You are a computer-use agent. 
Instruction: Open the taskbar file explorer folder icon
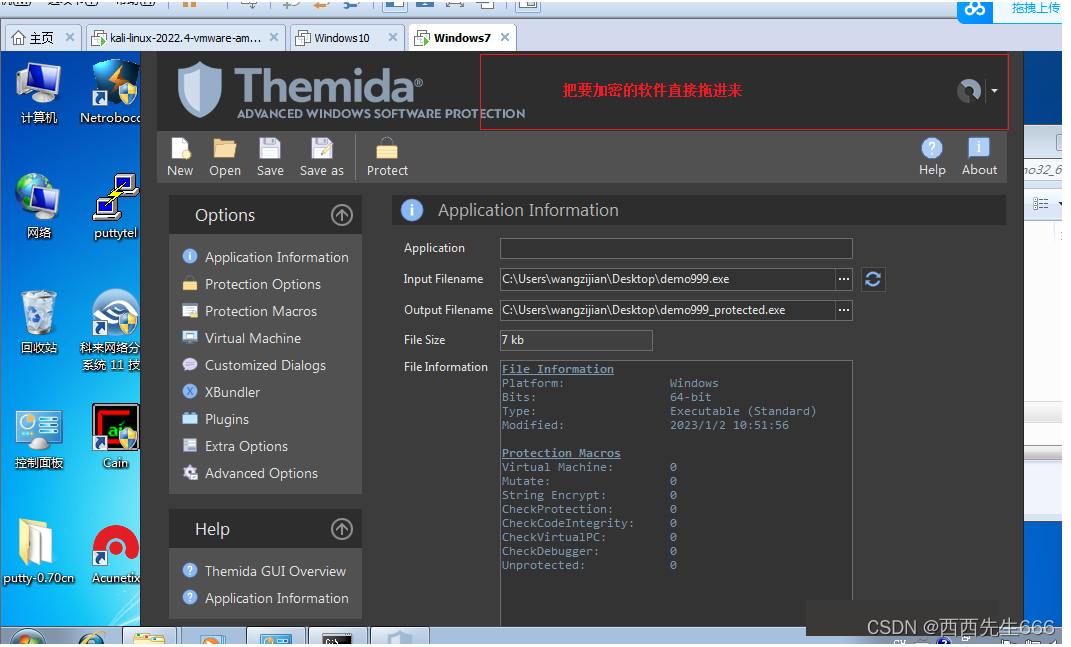pyautogui.click(x=149, y=639)
